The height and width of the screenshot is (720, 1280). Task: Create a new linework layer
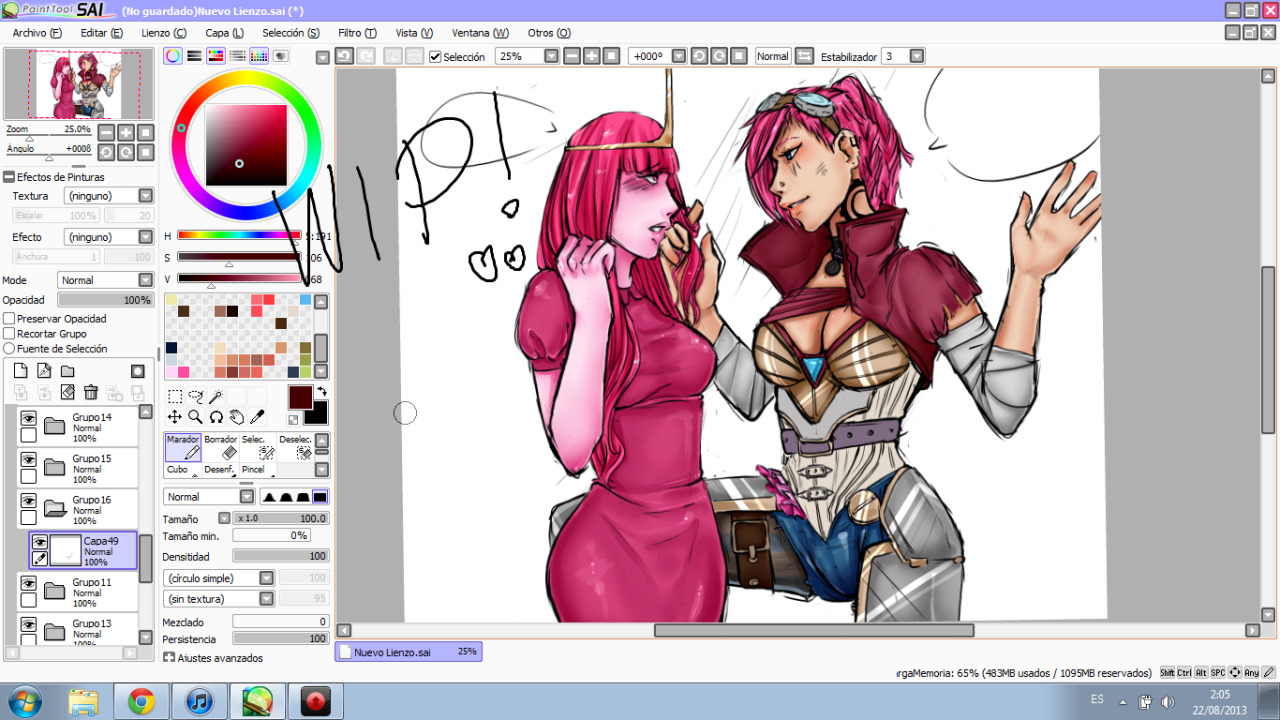click(44, 371)
